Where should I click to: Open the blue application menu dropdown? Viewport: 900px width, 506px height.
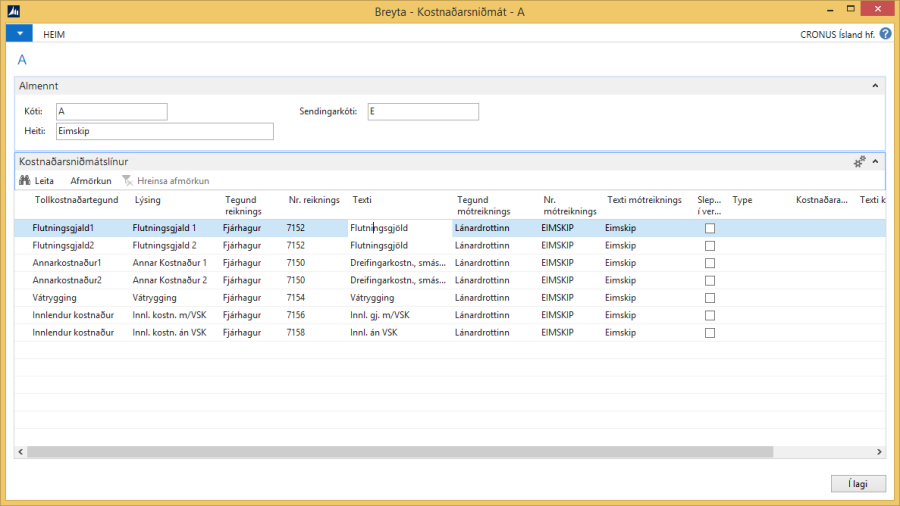click(x=19, y=34)
